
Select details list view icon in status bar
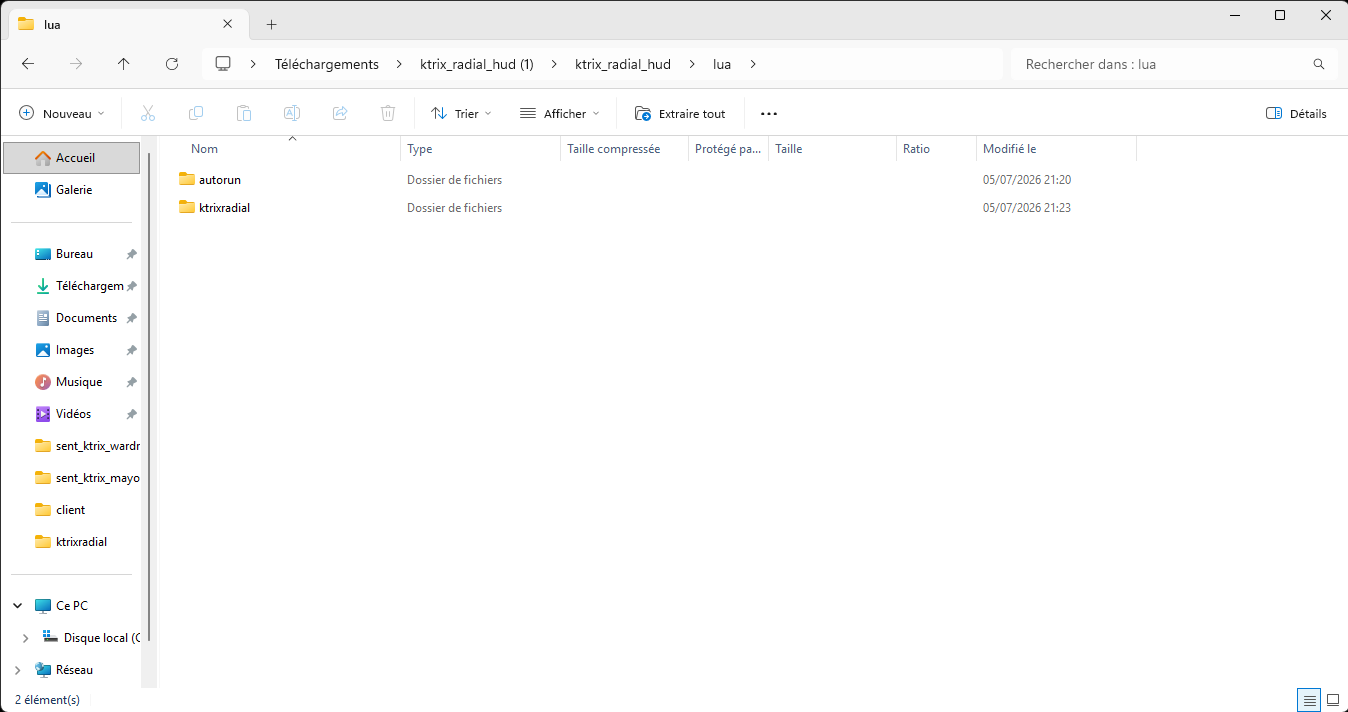[x=1309, y=700]
